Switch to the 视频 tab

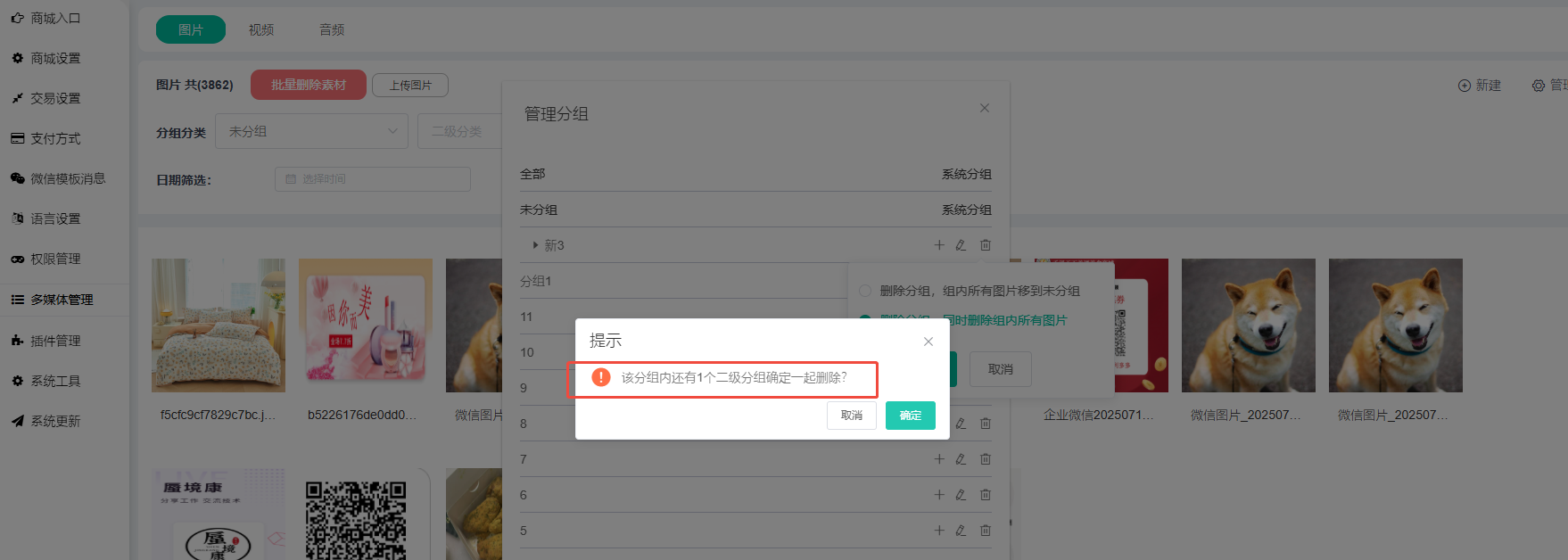point(261,29)
